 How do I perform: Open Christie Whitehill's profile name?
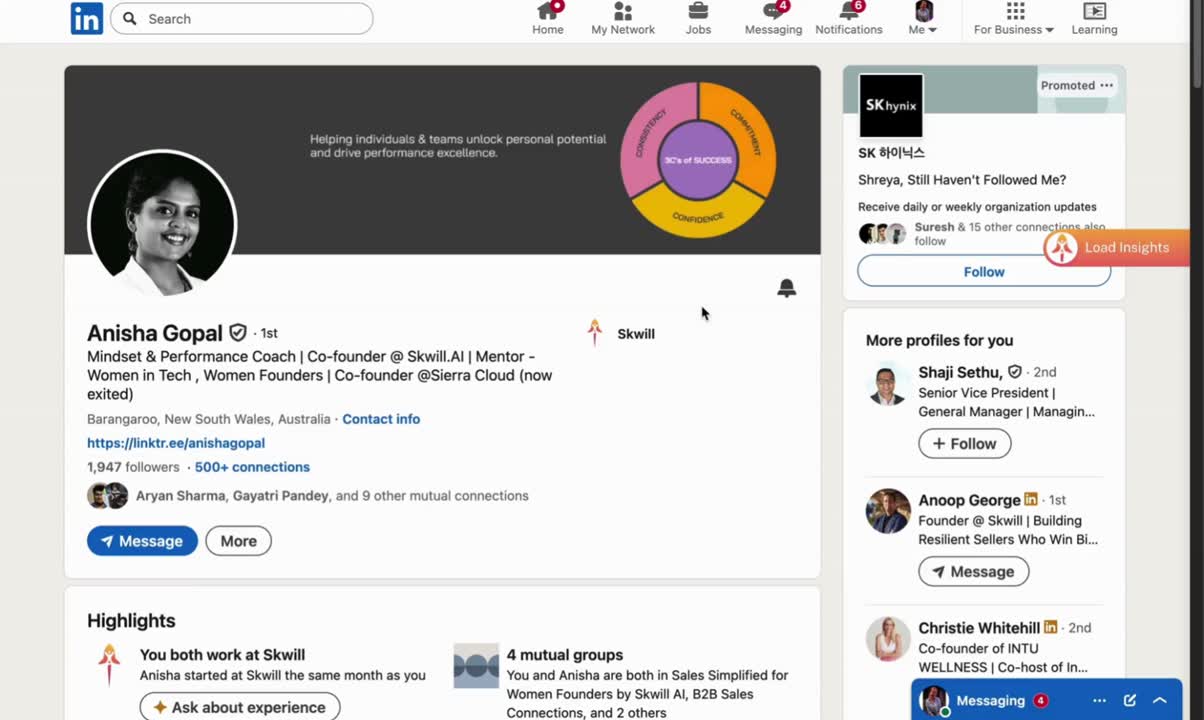[979, 628]
